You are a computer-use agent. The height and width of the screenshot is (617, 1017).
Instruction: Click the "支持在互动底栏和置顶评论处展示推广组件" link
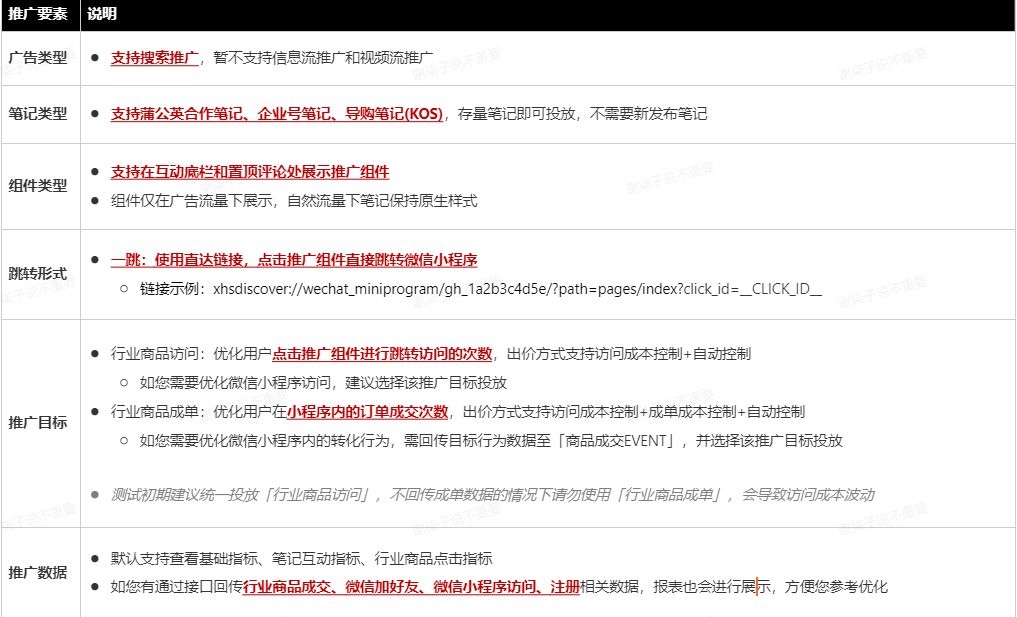point(250,171)
